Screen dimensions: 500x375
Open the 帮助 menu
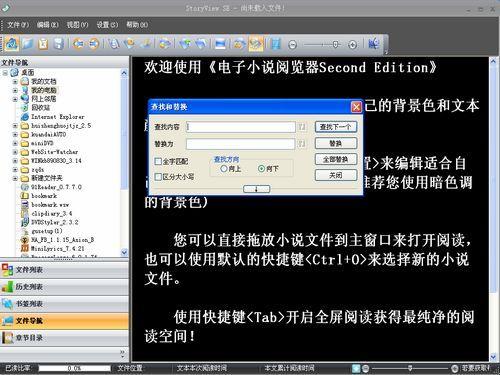(137, 25)
